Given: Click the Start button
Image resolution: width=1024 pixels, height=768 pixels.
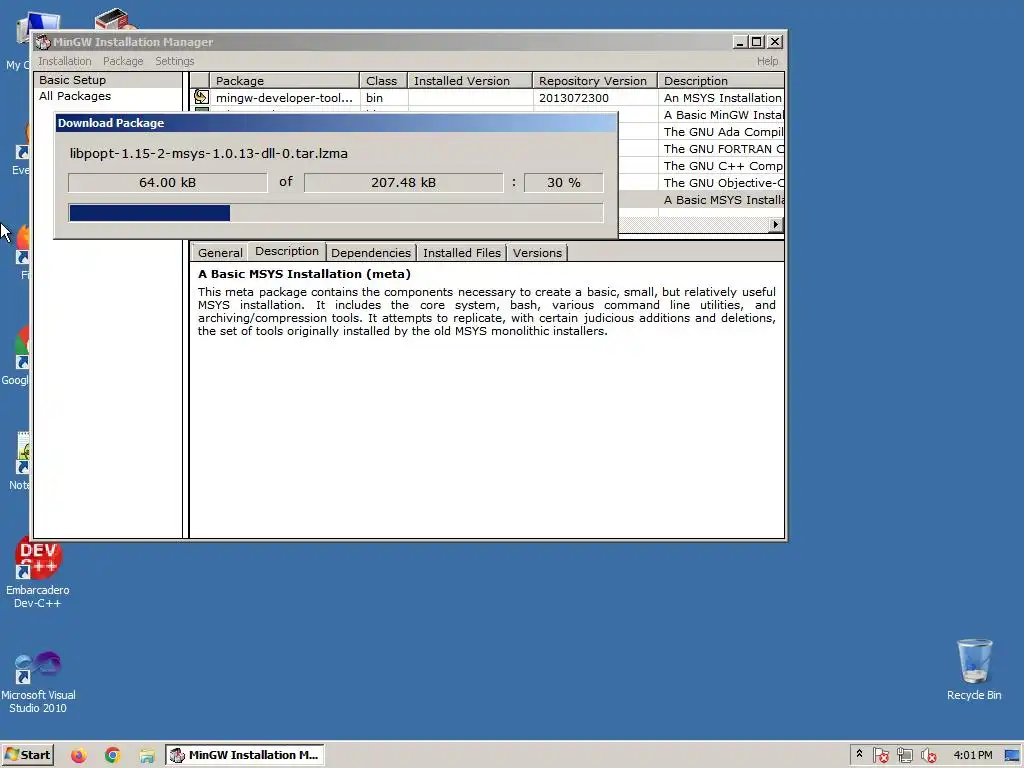Looking at the screenshot, I should [x=27, y=755].
